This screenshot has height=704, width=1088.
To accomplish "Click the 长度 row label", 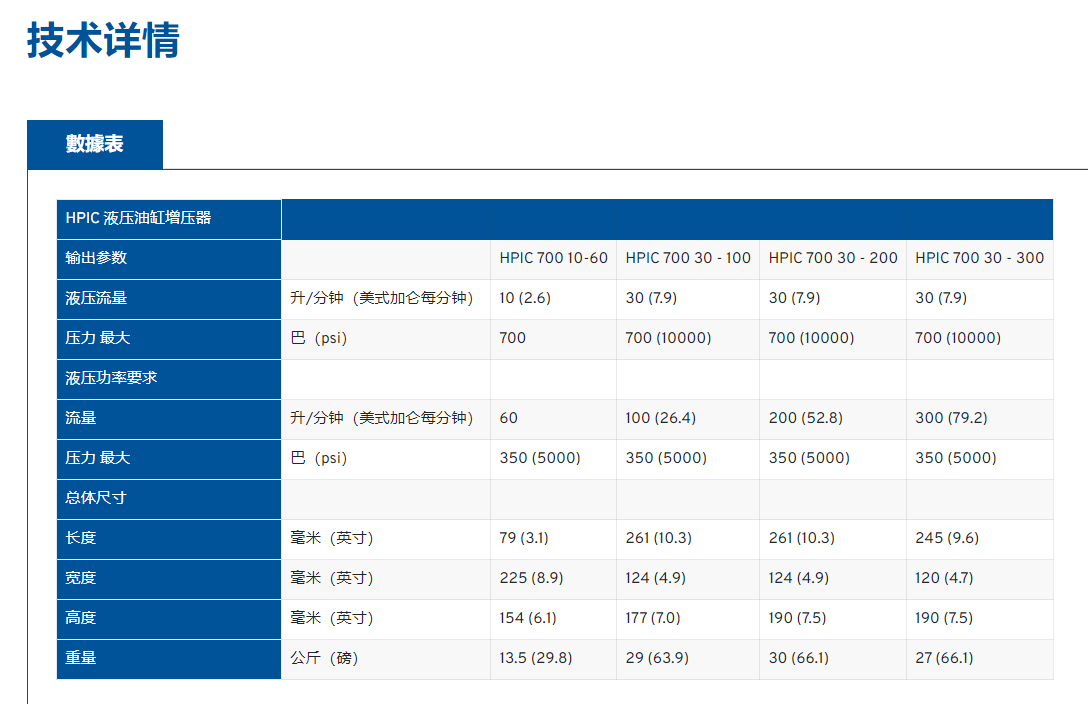I will [x=82, y=538].
